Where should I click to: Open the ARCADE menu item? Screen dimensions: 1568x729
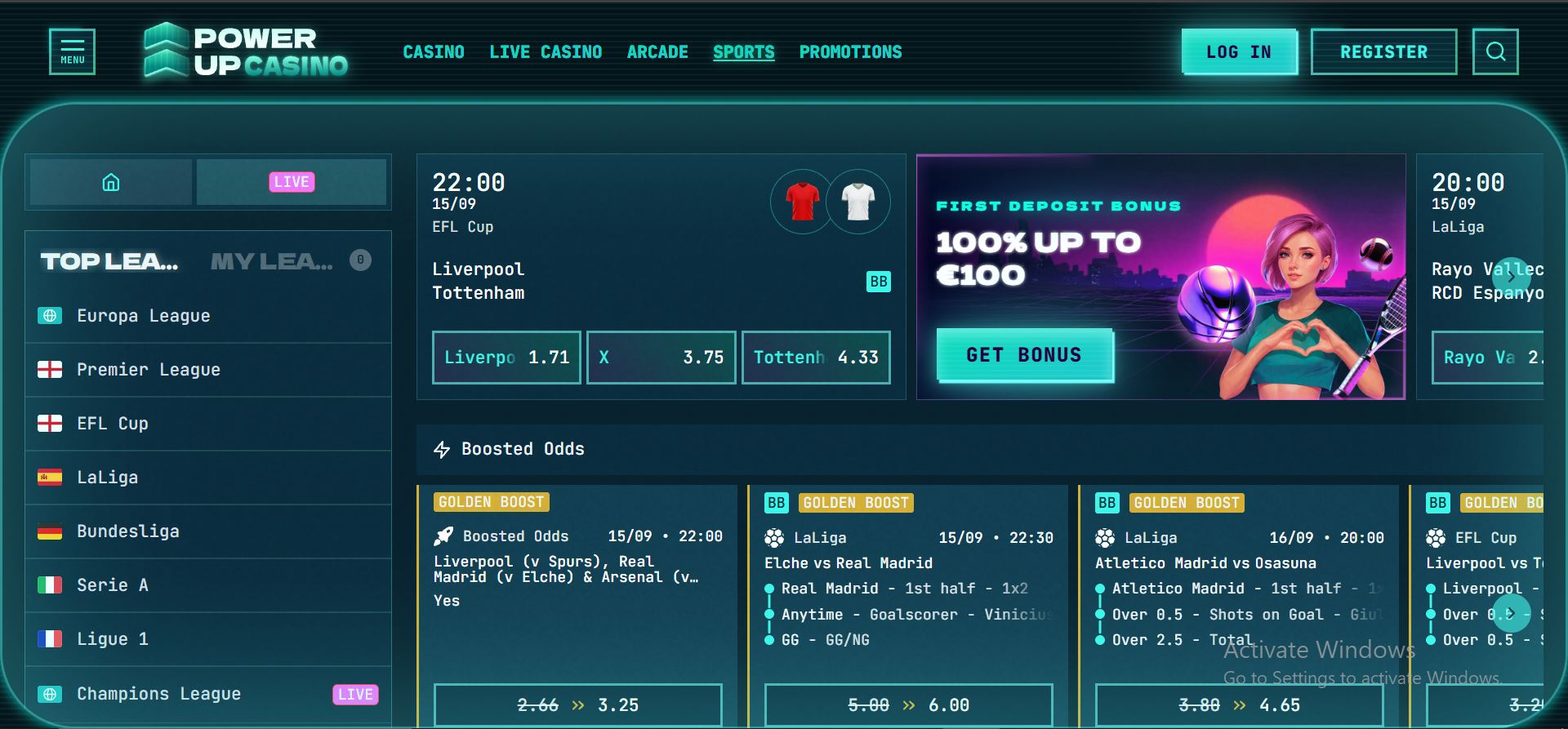(657, 52)
